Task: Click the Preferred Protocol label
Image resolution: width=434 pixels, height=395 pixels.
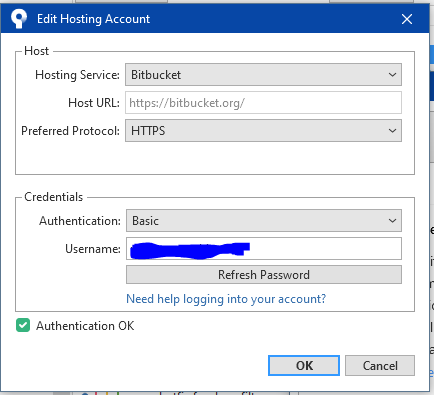Action: [70, 131]
